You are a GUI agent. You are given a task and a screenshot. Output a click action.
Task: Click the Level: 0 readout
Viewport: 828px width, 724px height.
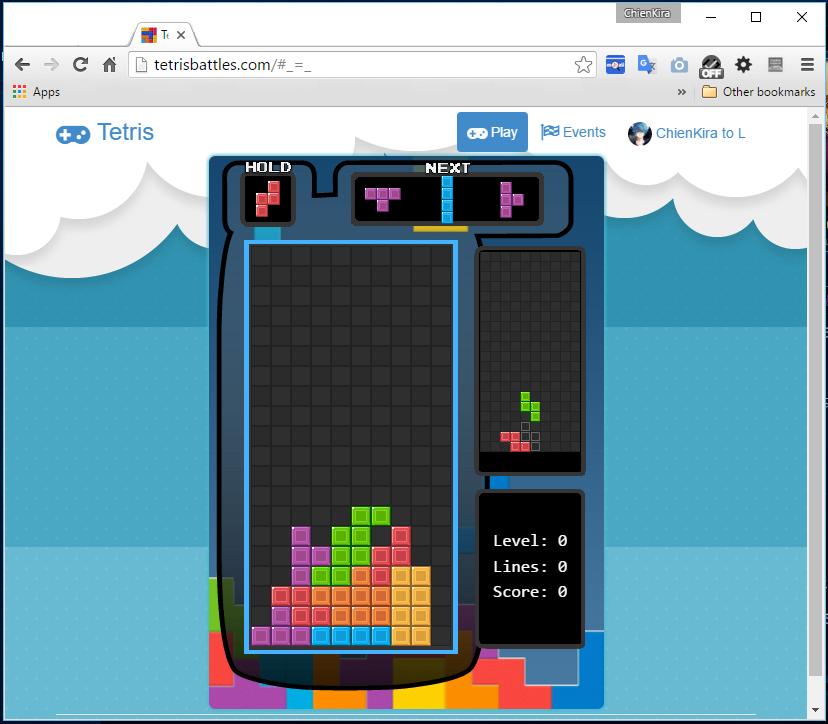tap(530, 541)
